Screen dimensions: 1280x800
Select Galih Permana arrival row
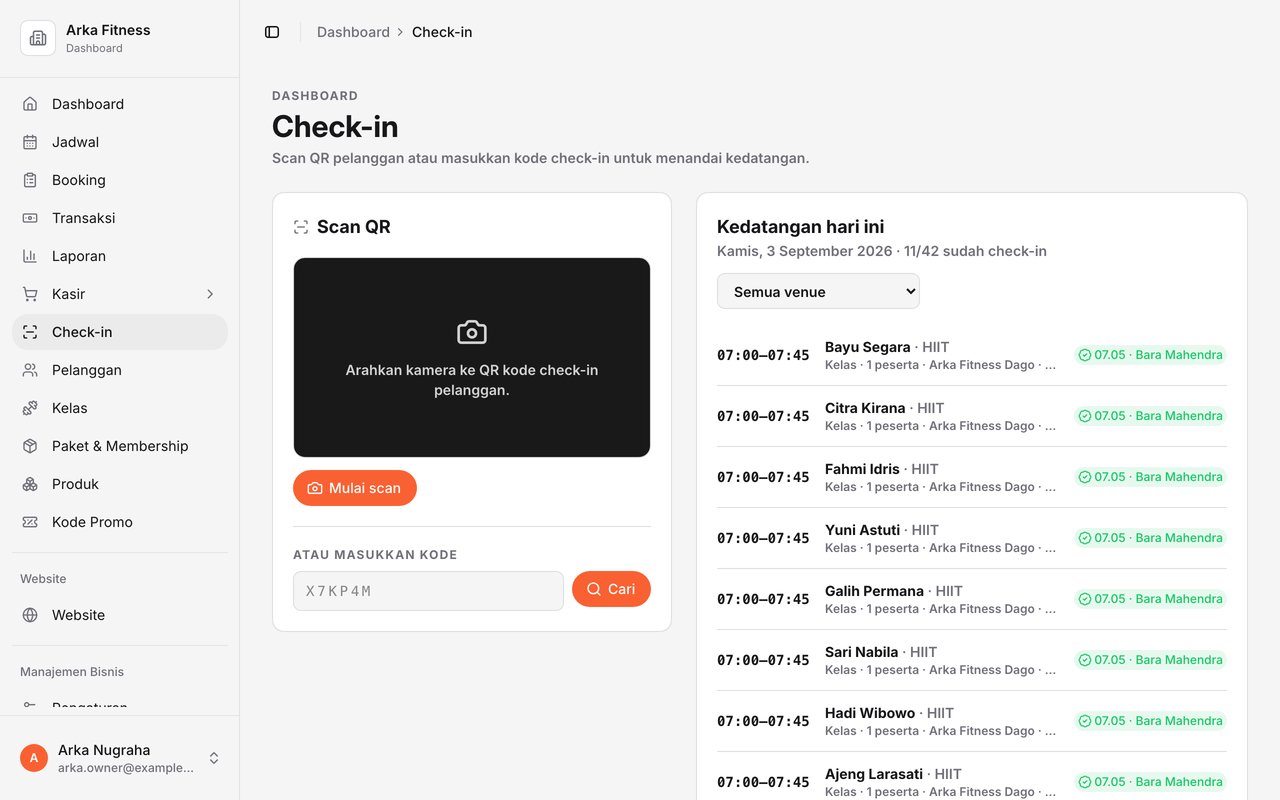coord(972,599)
